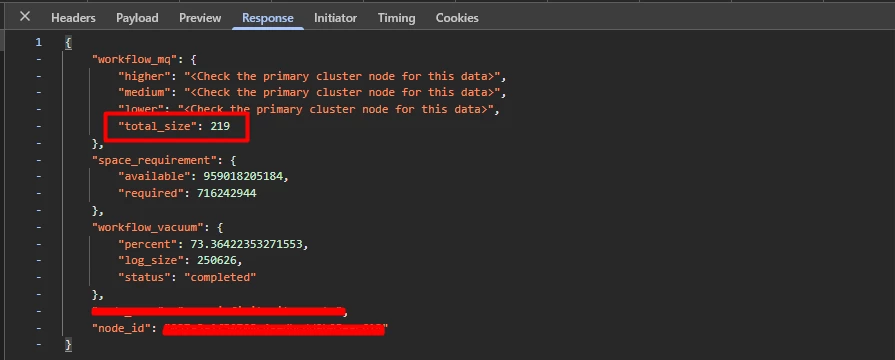Click line number 1 in gutter
Viewport: 895px width, 360px height.
click(x=38, y=42)
